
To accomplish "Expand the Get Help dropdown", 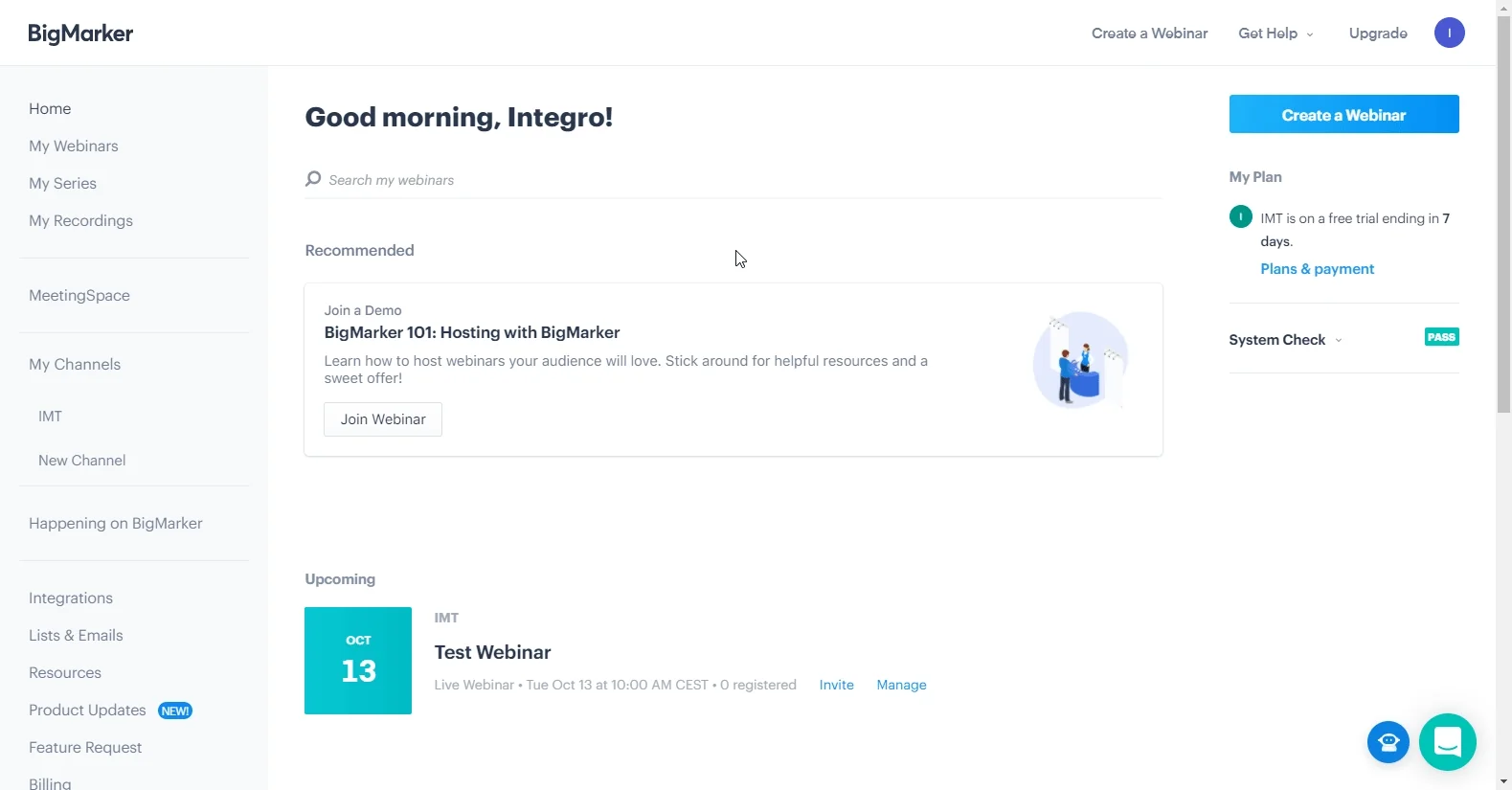I will point(1275,34).
